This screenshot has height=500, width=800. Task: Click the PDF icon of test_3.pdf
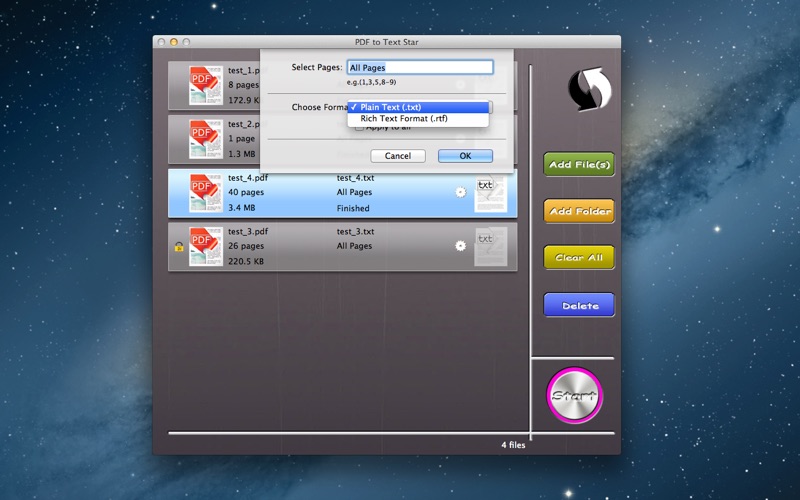pos(205,246)
